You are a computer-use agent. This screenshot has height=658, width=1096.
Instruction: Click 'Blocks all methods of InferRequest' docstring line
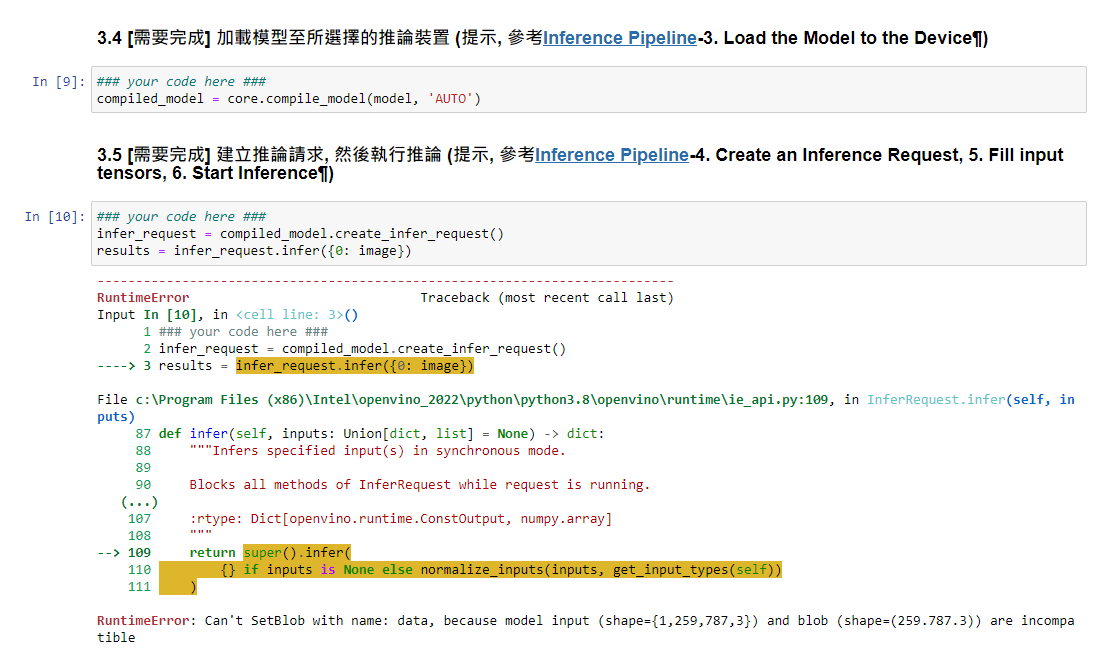tap(419, 485)
